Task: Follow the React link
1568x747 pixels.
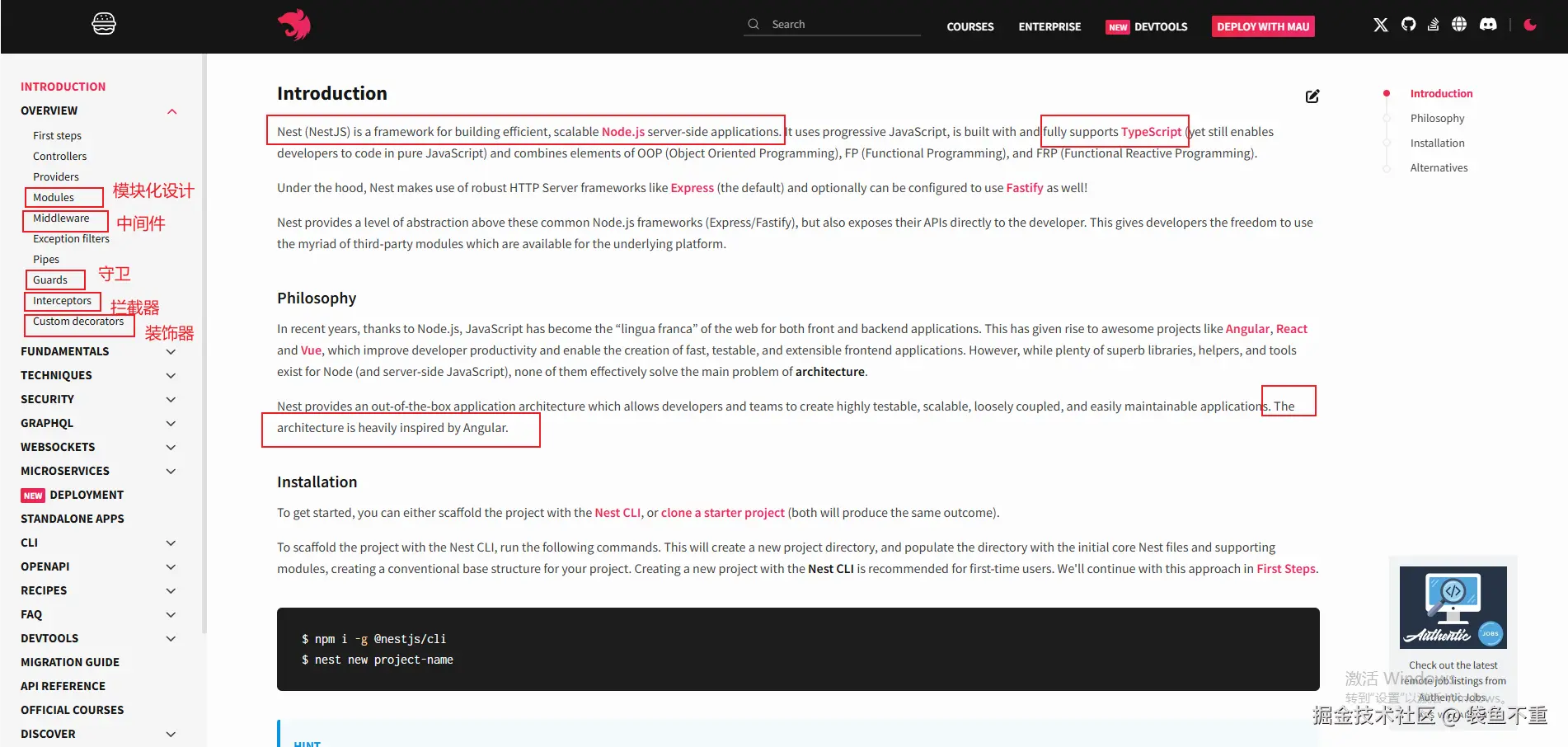Action: tap(1292, 329)
